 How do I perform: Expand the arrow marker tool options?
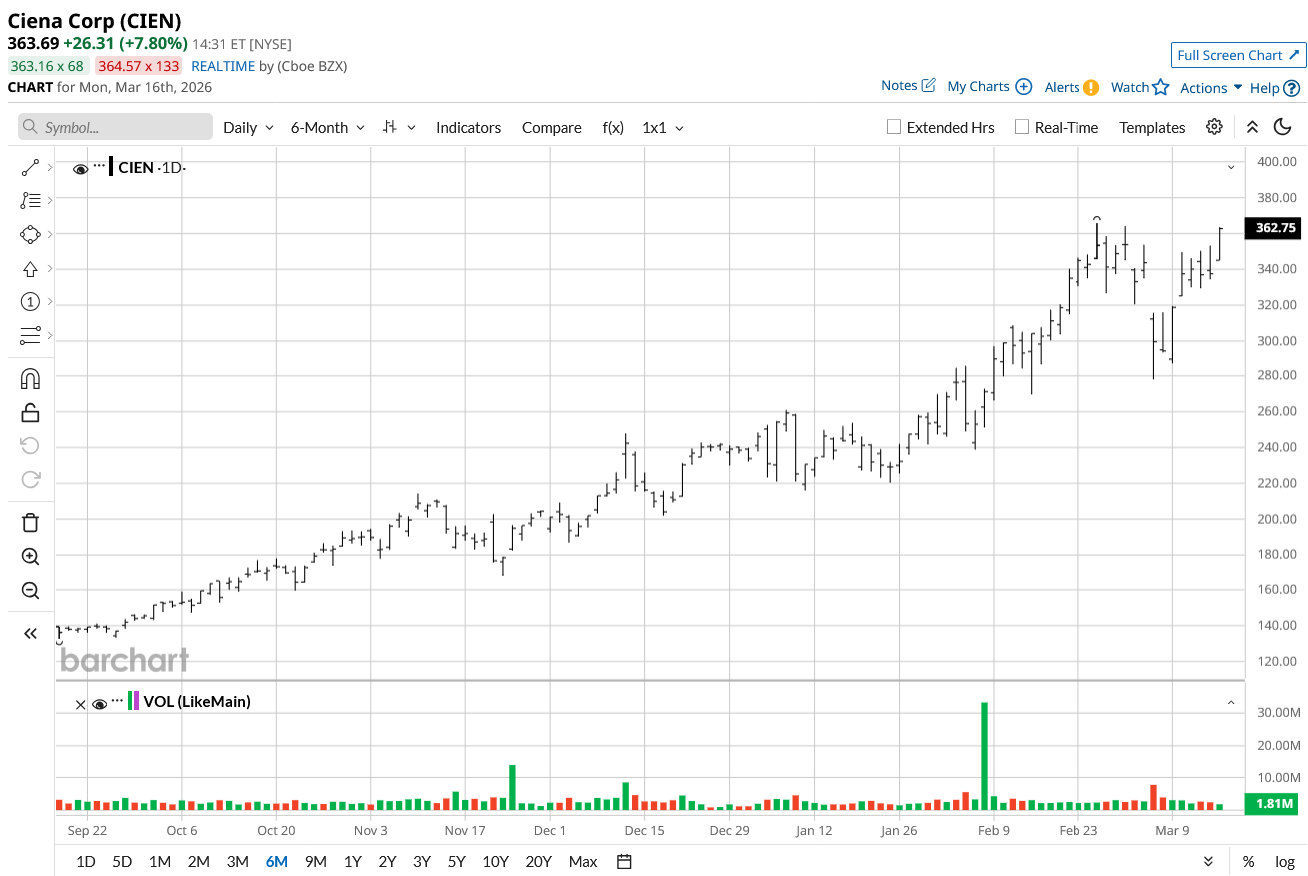click(50, 268)
